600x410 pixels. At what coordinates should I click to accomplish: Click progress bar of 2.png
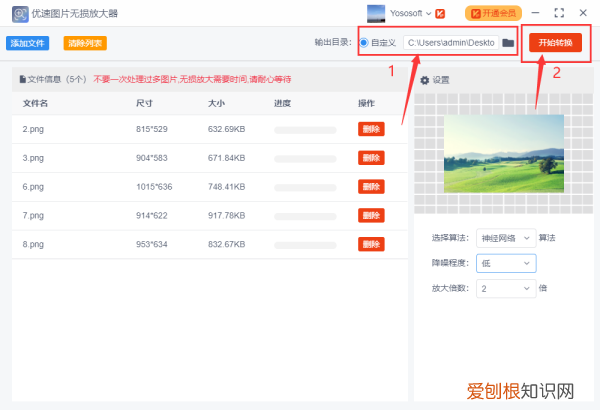click(305, 130)
